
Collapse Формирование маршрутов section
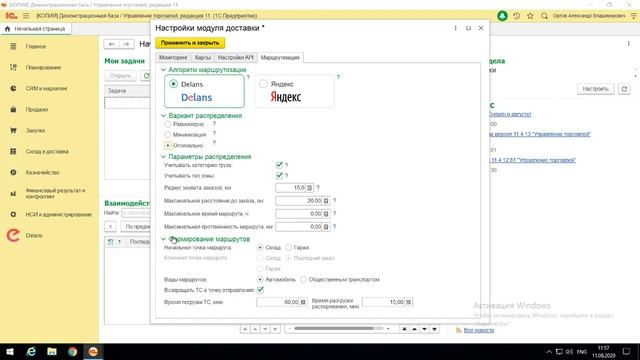point(163,239)
